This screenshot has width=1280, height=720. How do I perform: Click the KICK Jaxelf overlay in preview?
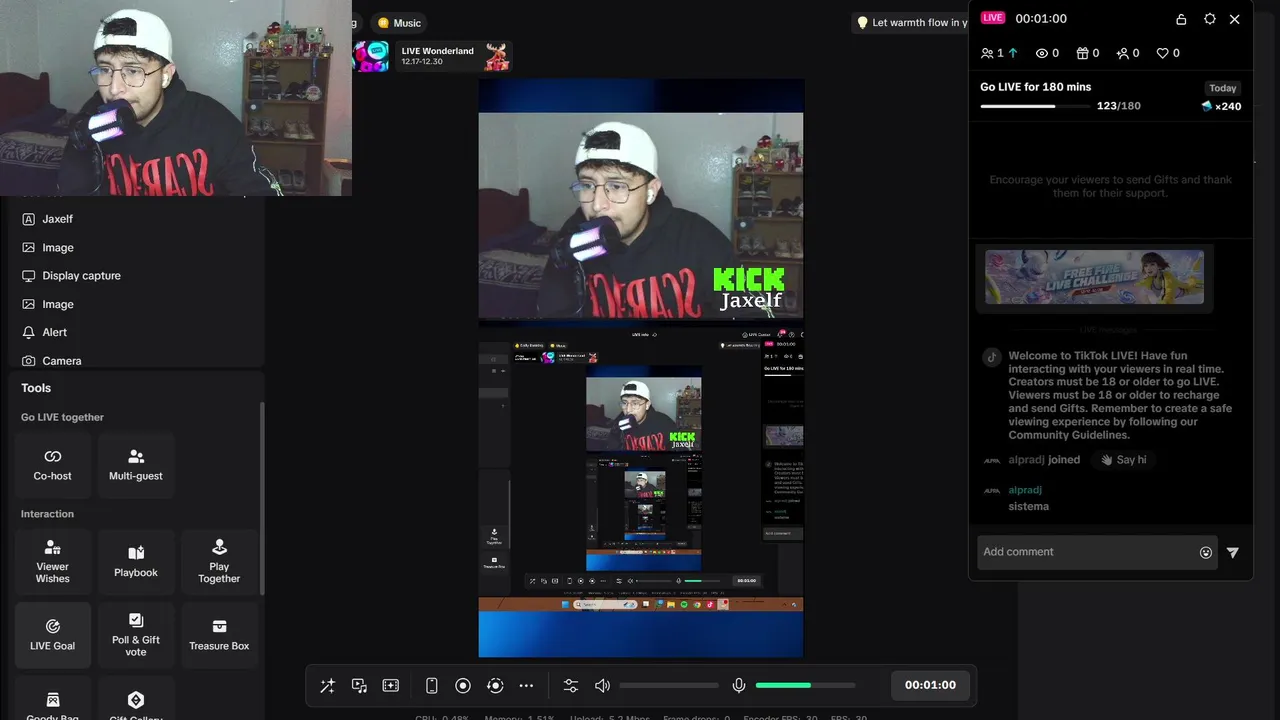[749, 289]
